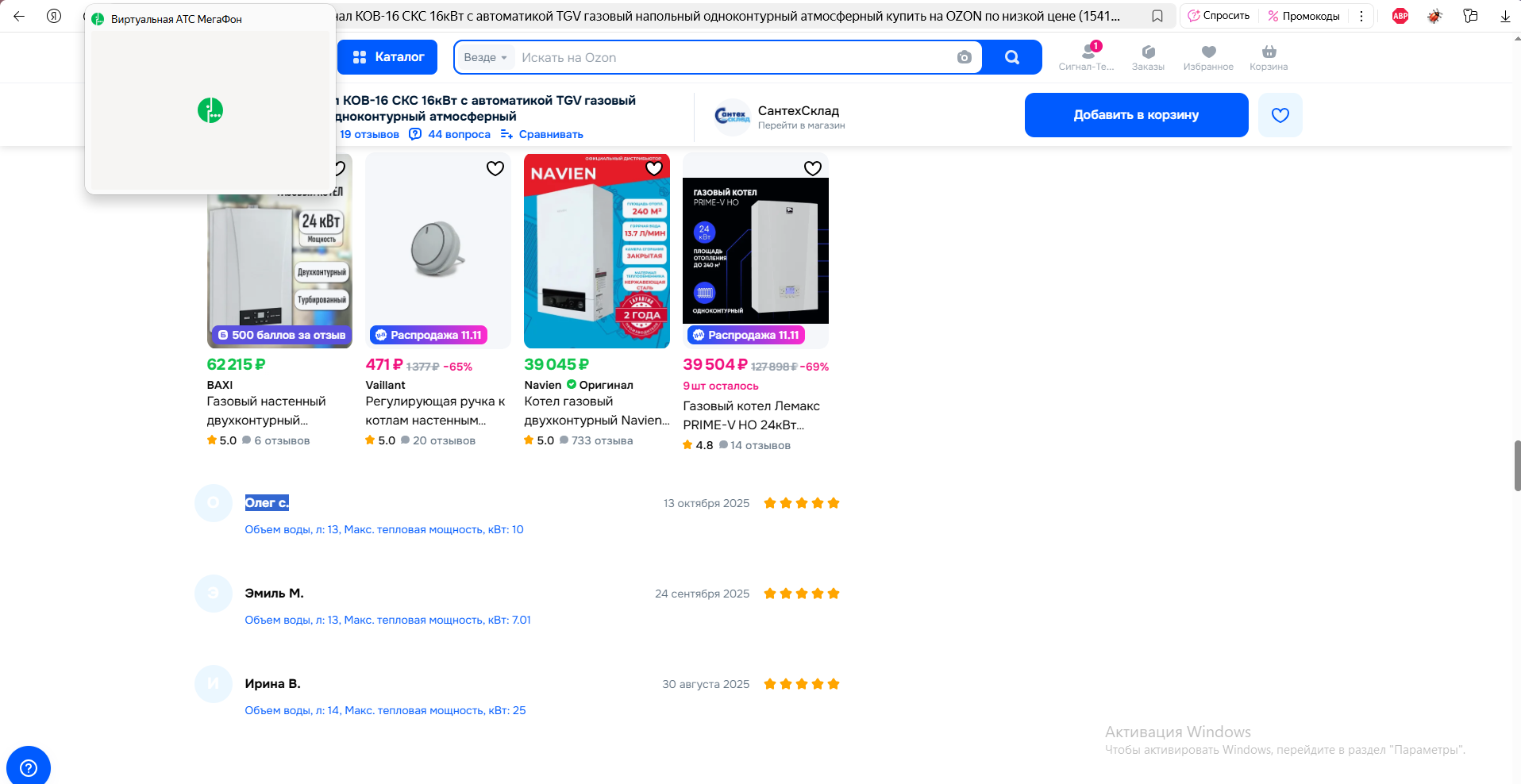Open the Корзина basket icon
The image size is (1521, 784).
pyautogui.click(x=1269, y=57)
